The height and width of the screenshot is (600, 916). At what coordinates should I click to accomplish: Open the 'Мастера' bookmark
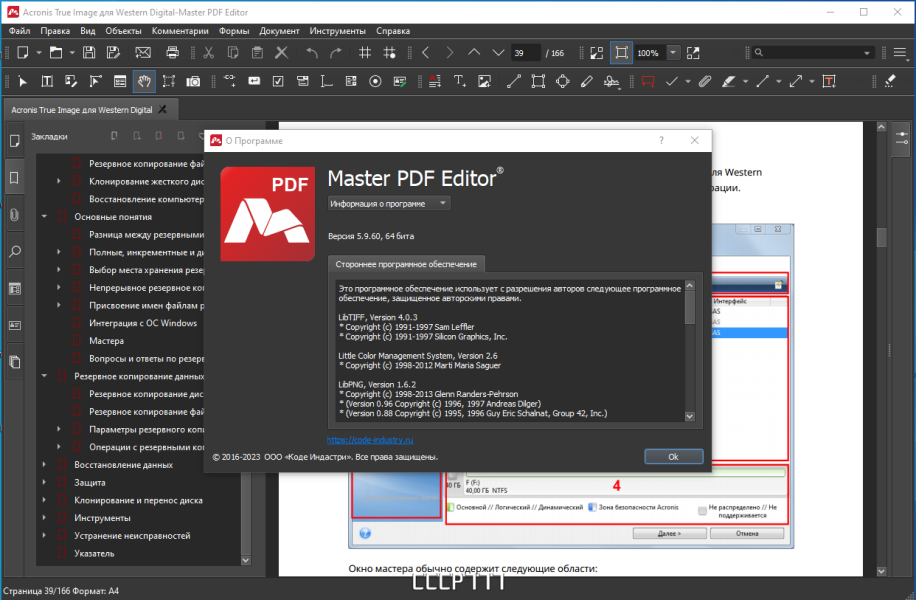(106, 341)
